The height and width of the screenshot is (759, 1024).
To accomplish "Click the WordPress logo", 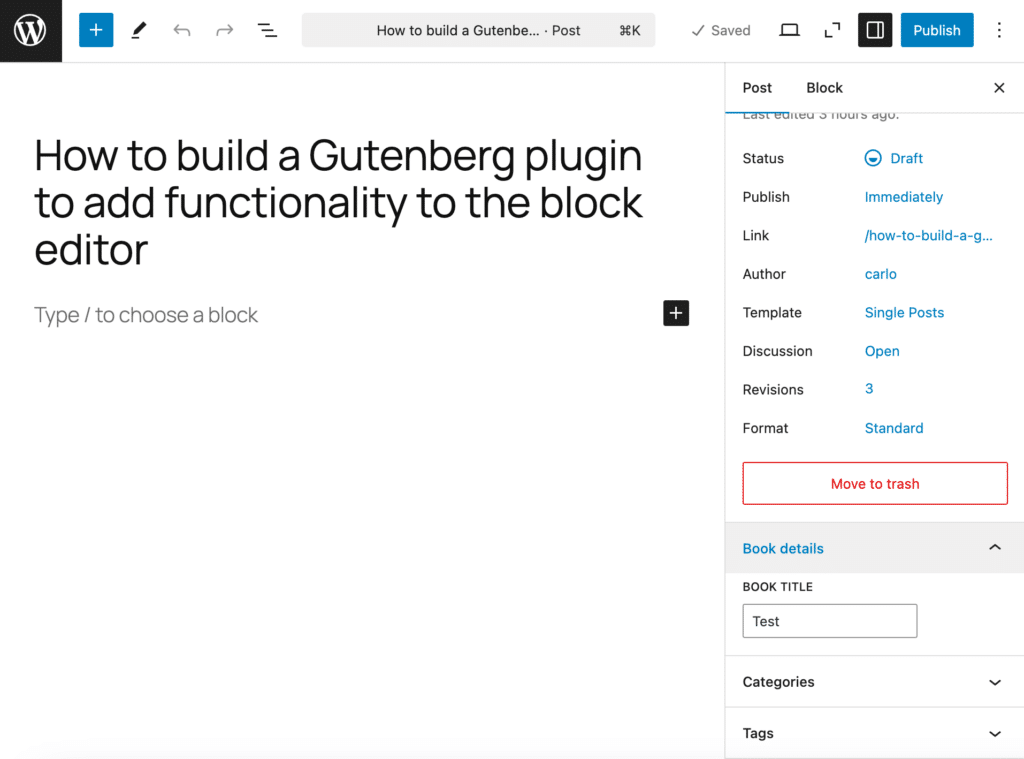I will pos(30,30).
